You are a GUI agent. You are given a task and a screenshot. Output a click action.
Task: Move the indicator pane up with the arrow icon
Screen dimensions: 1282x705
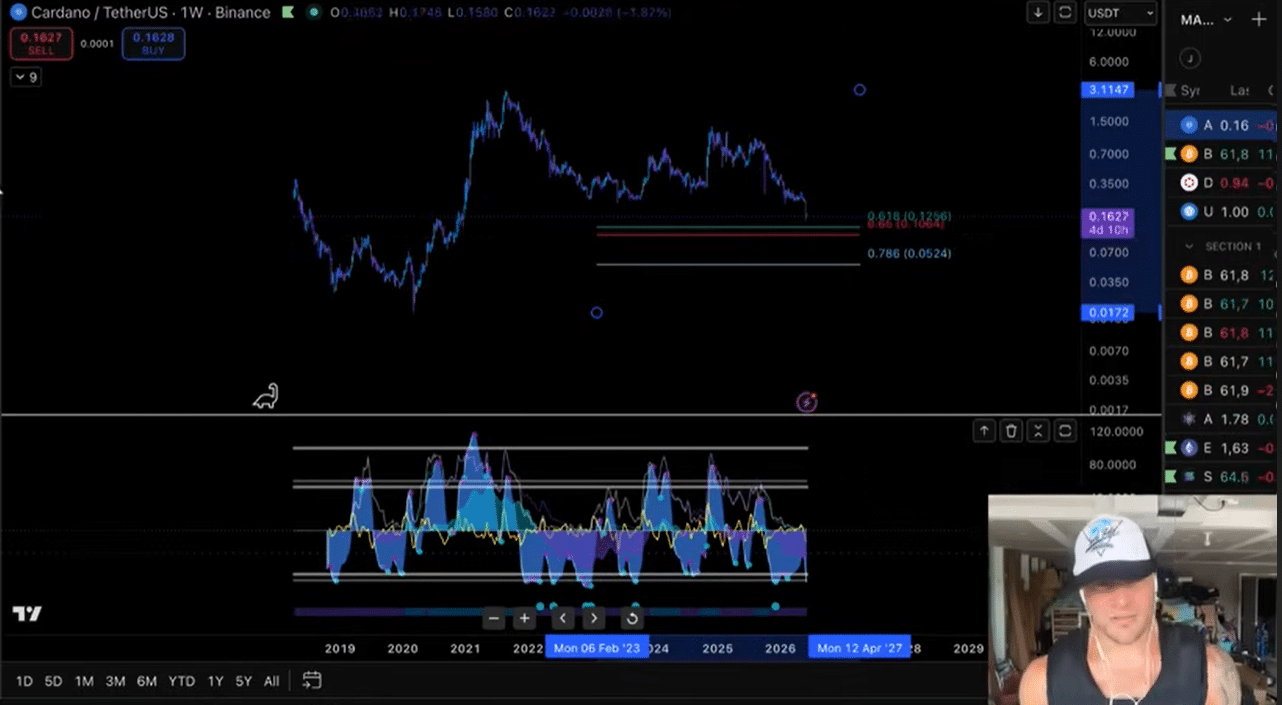coord(985,431)
